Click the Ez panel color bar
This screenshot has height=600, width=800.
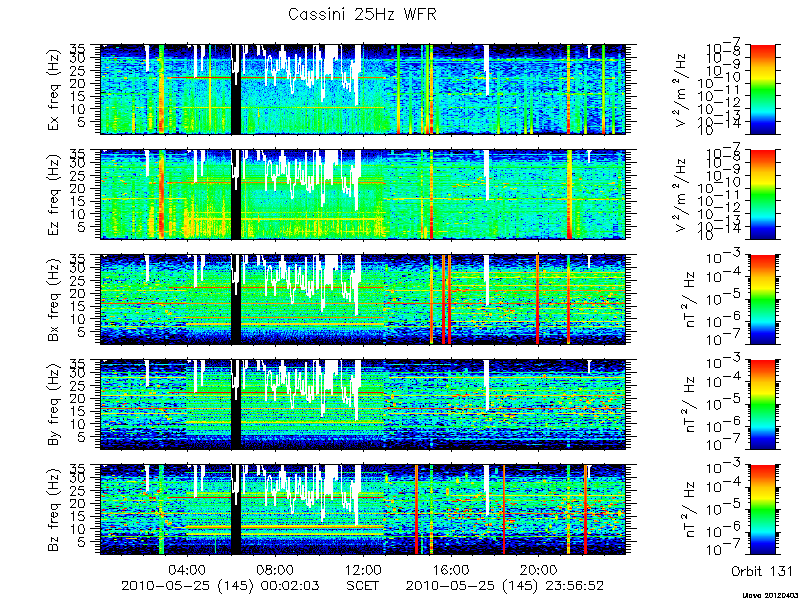click(x=762, y=194)
